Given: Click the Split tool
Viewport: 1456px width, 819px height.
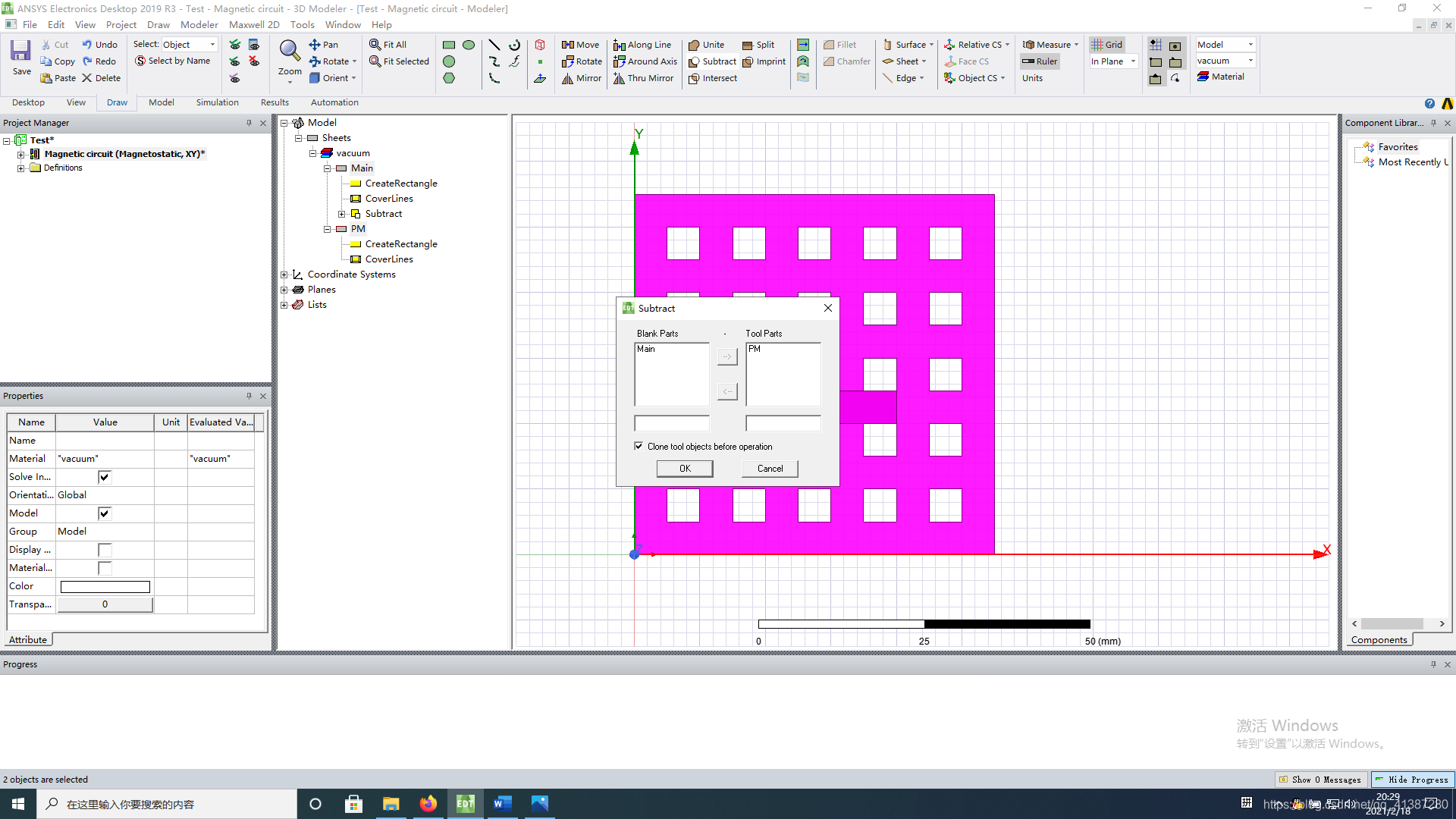Looking at the screenshot, I should point(758,45).
